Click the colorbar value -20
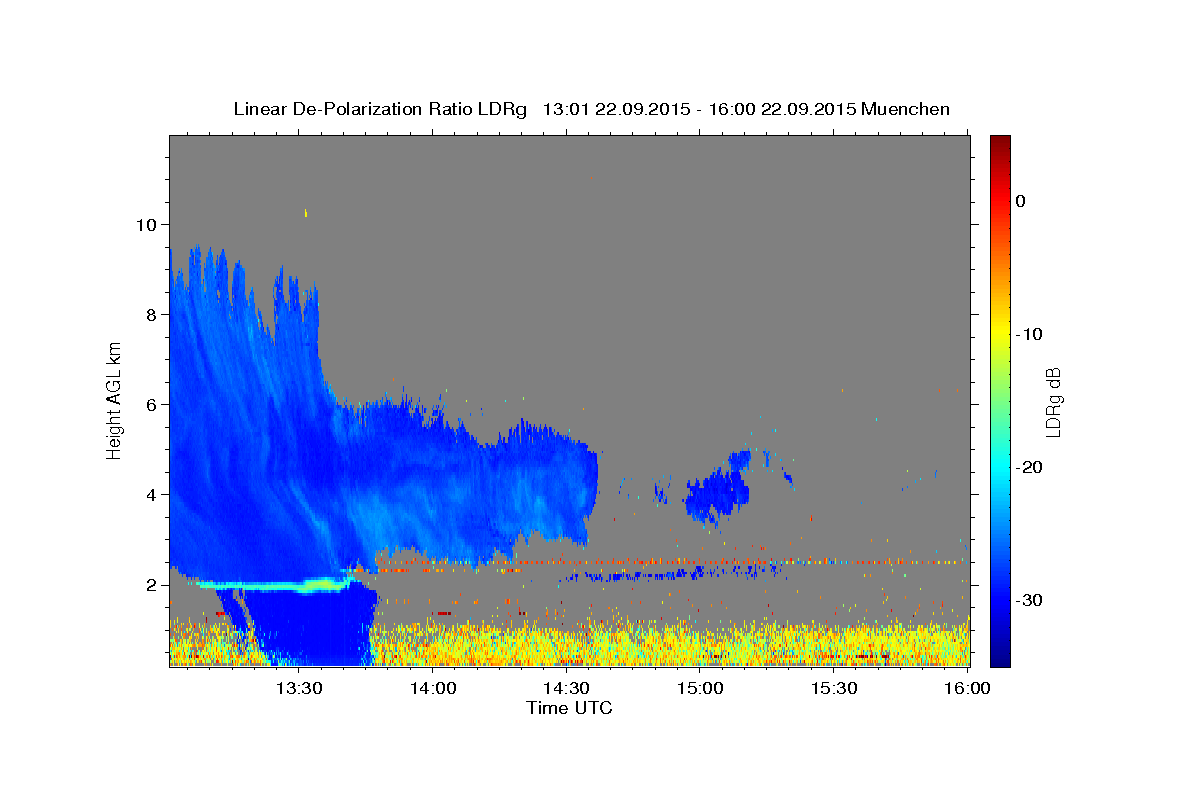 point(1028,467)
